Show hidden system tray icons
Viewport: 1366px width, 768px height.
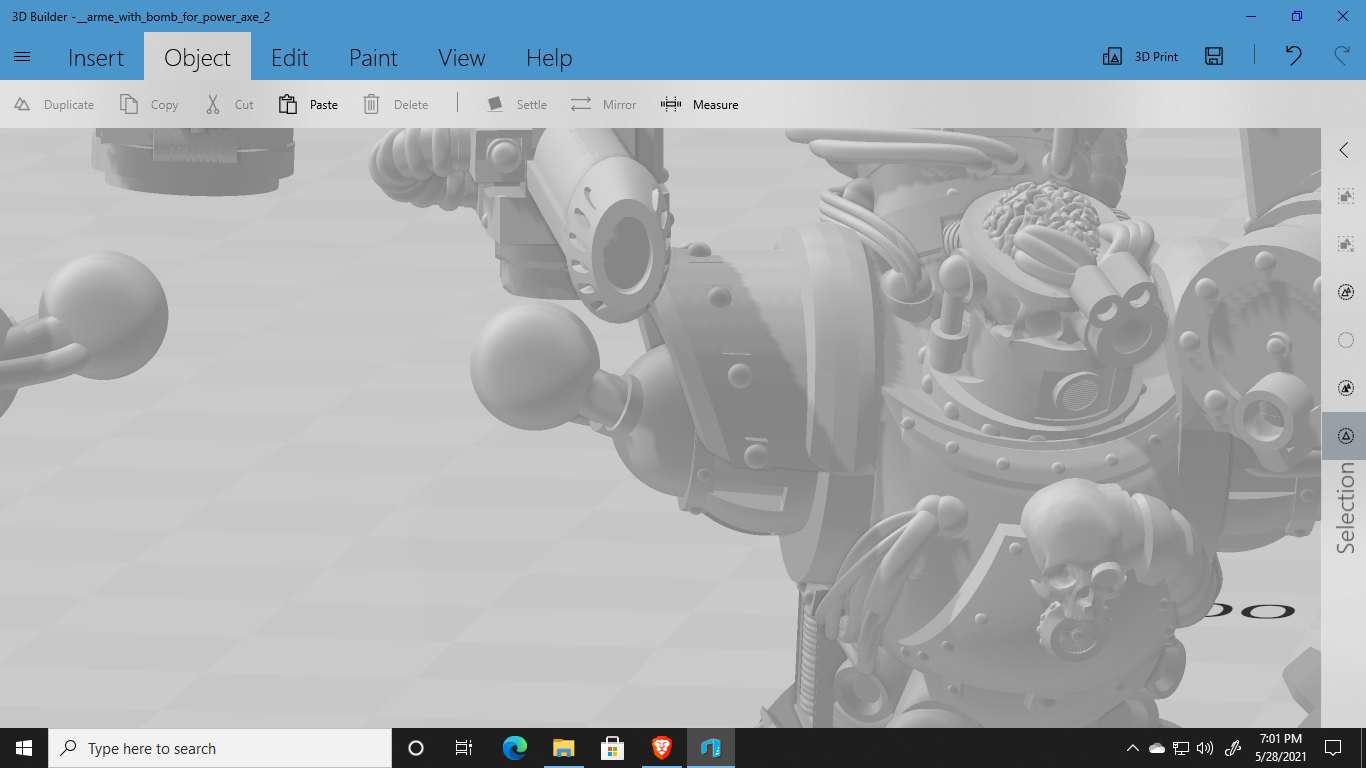(1133, 748)
